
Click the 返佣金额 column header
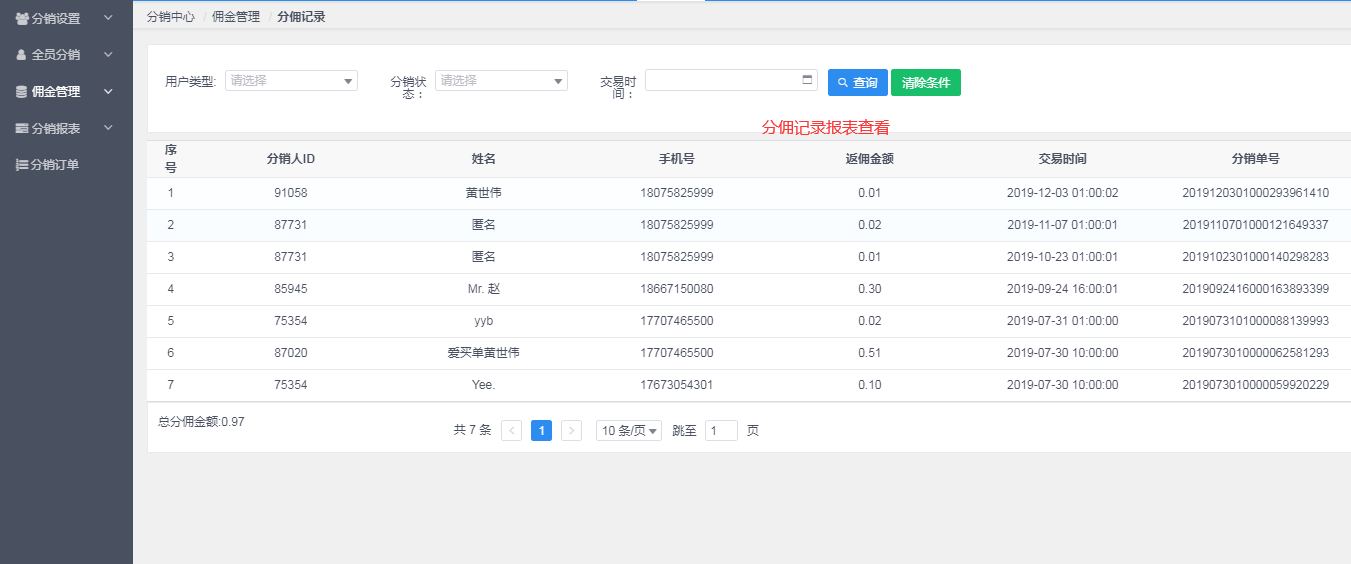869,159
